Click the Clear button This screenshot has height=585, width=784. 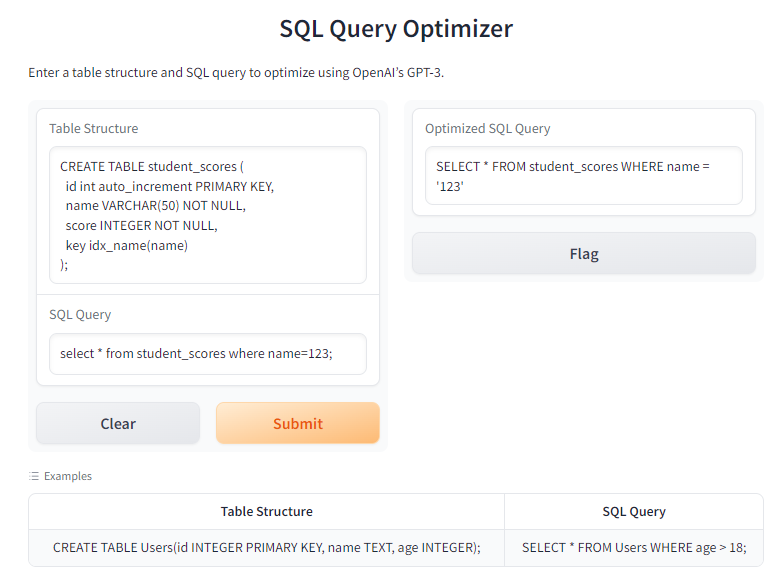[x=118, y=423]
